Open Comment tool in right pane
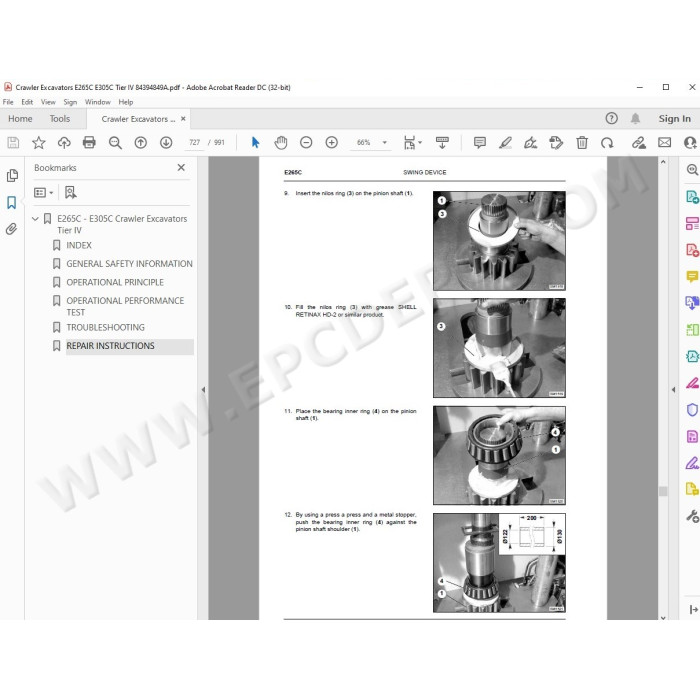 (692, 277)
